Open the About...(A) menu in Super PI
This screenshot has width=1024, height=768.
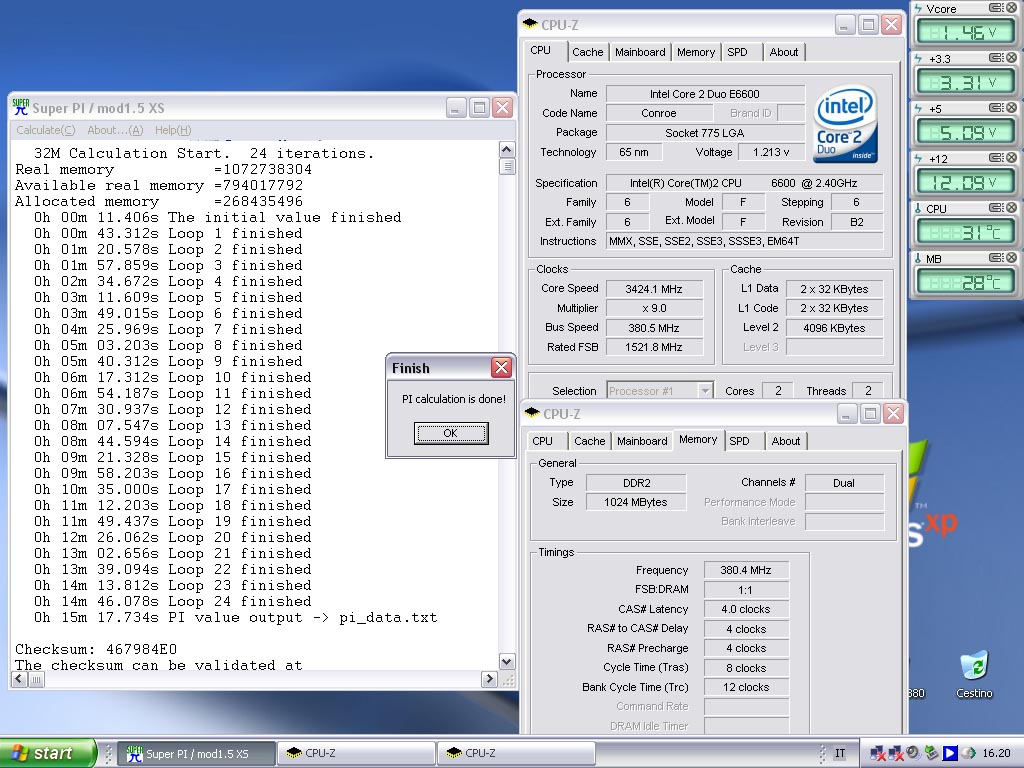[x=115, y=130]
